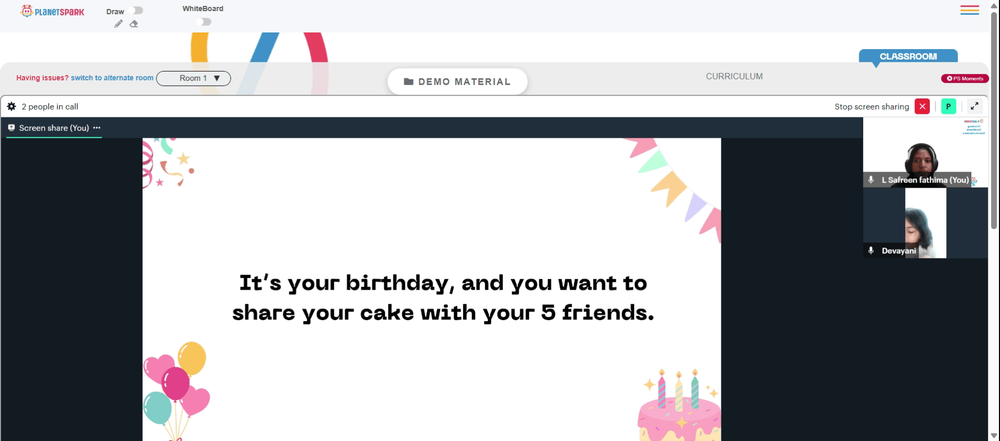Select the pencil draw tool
Image resolution: width=1000 pixels, height=441 pixels.
[x=118, y=24]
